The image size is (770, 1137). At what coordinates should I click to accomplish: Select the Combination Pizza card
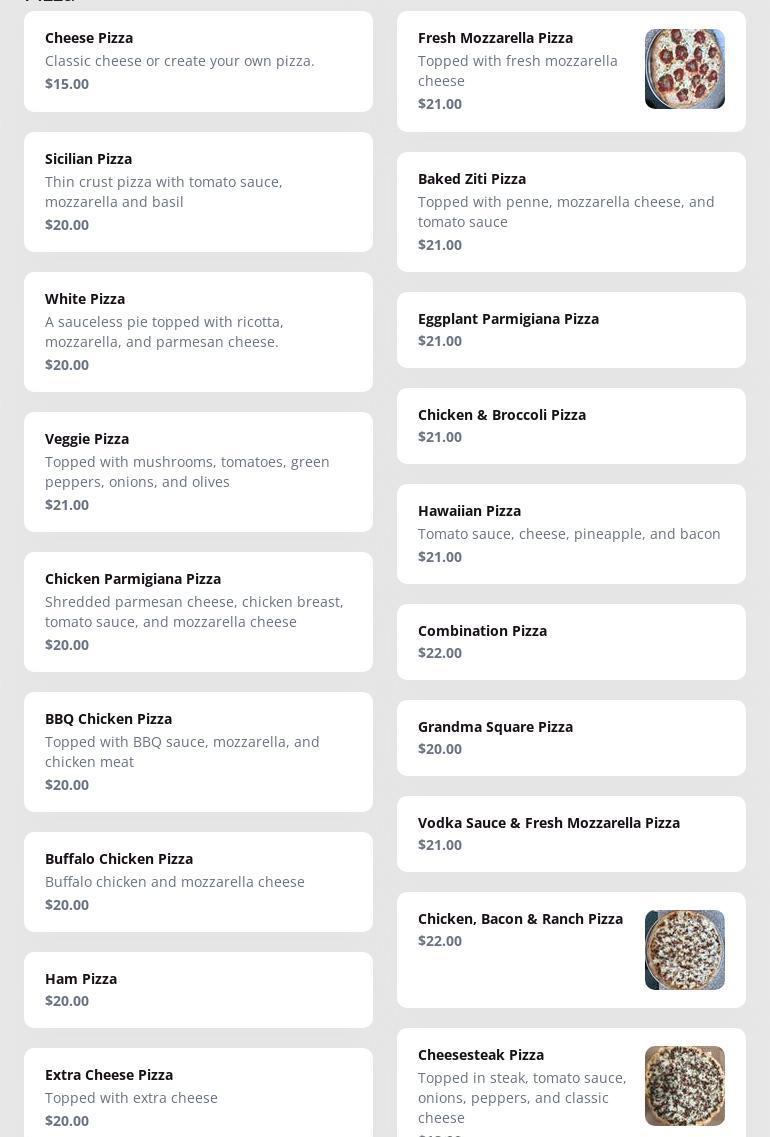coord(571,642)
